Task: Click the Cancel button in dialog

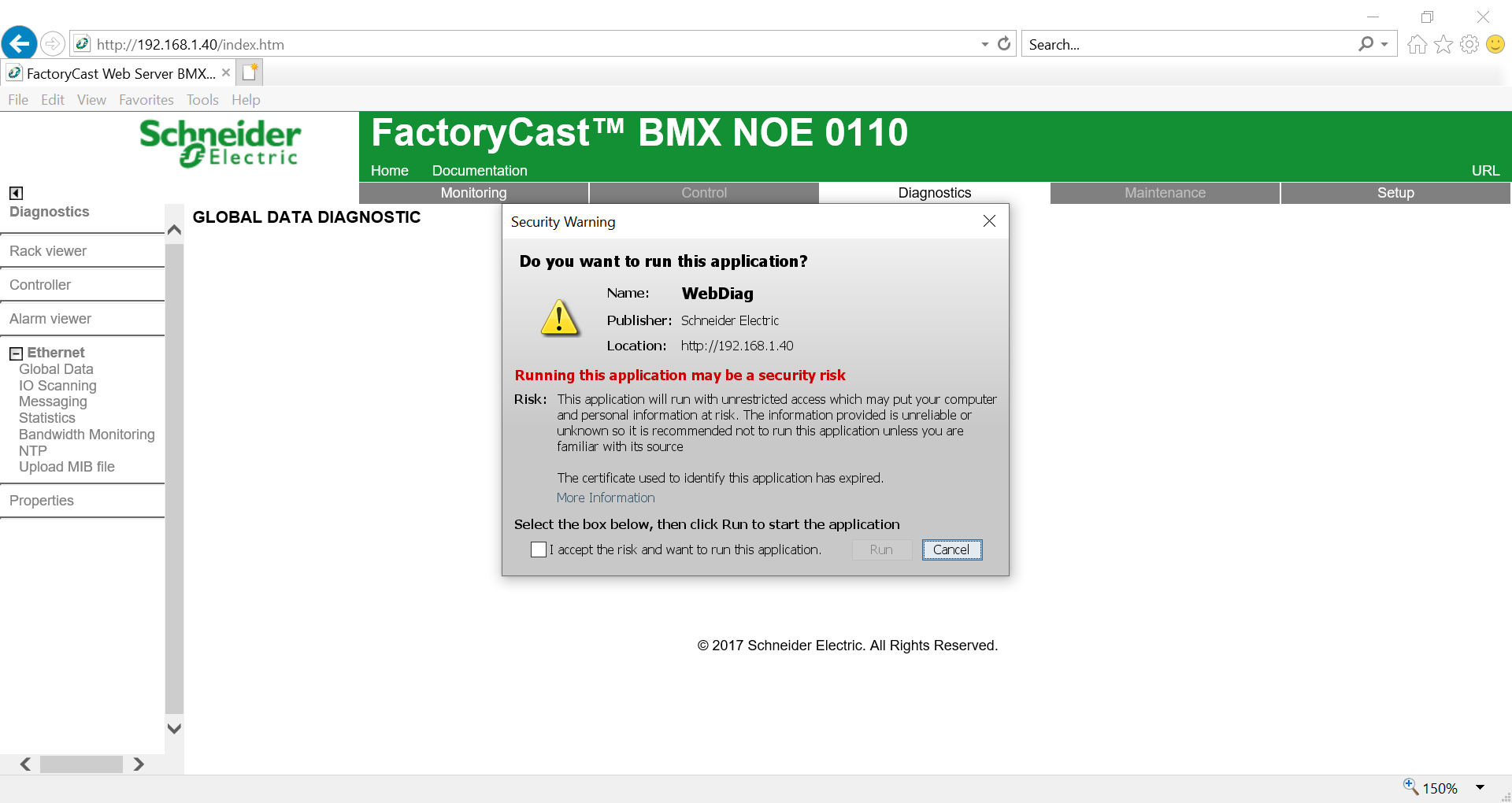Action: tap(952, 550)
